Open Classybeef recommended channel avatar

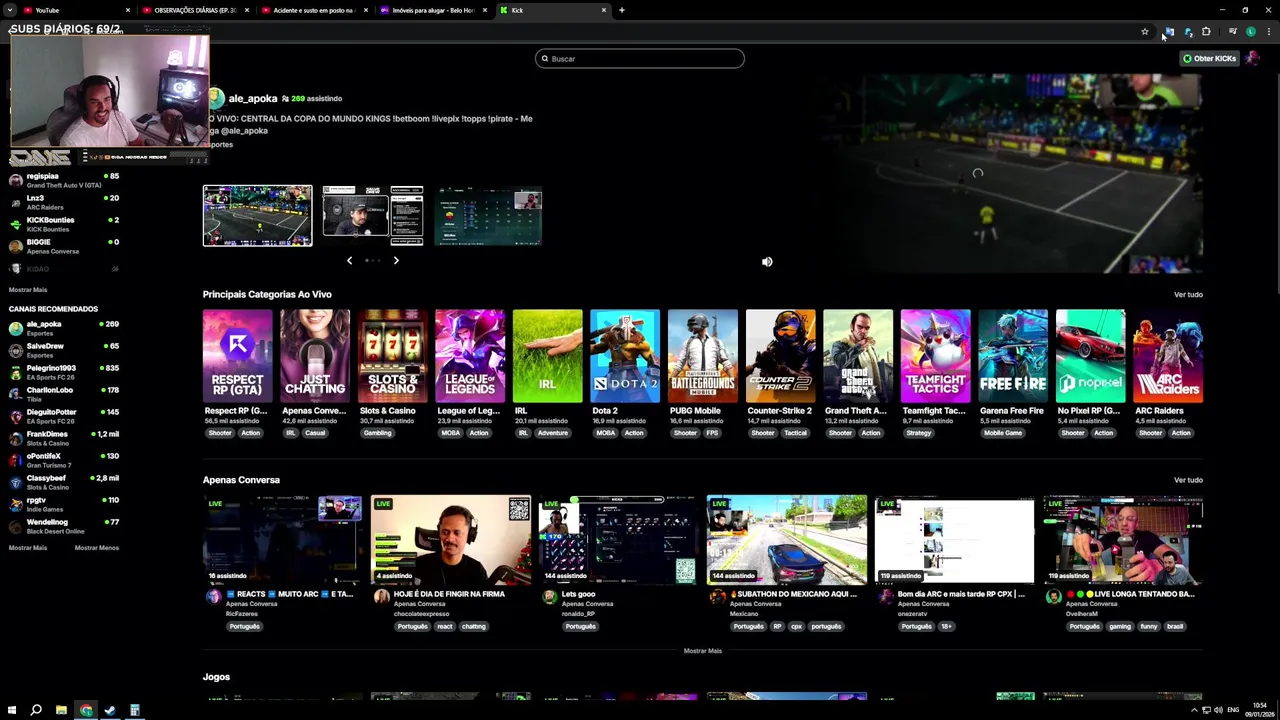tap(15, 483)
